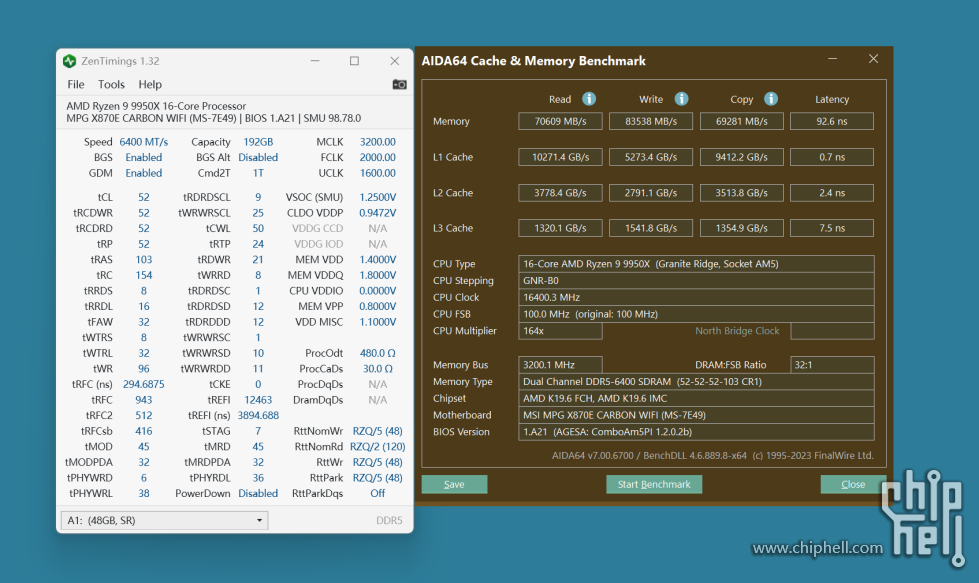Click Memory Write value 83538 MB/s

pos(651,121)
